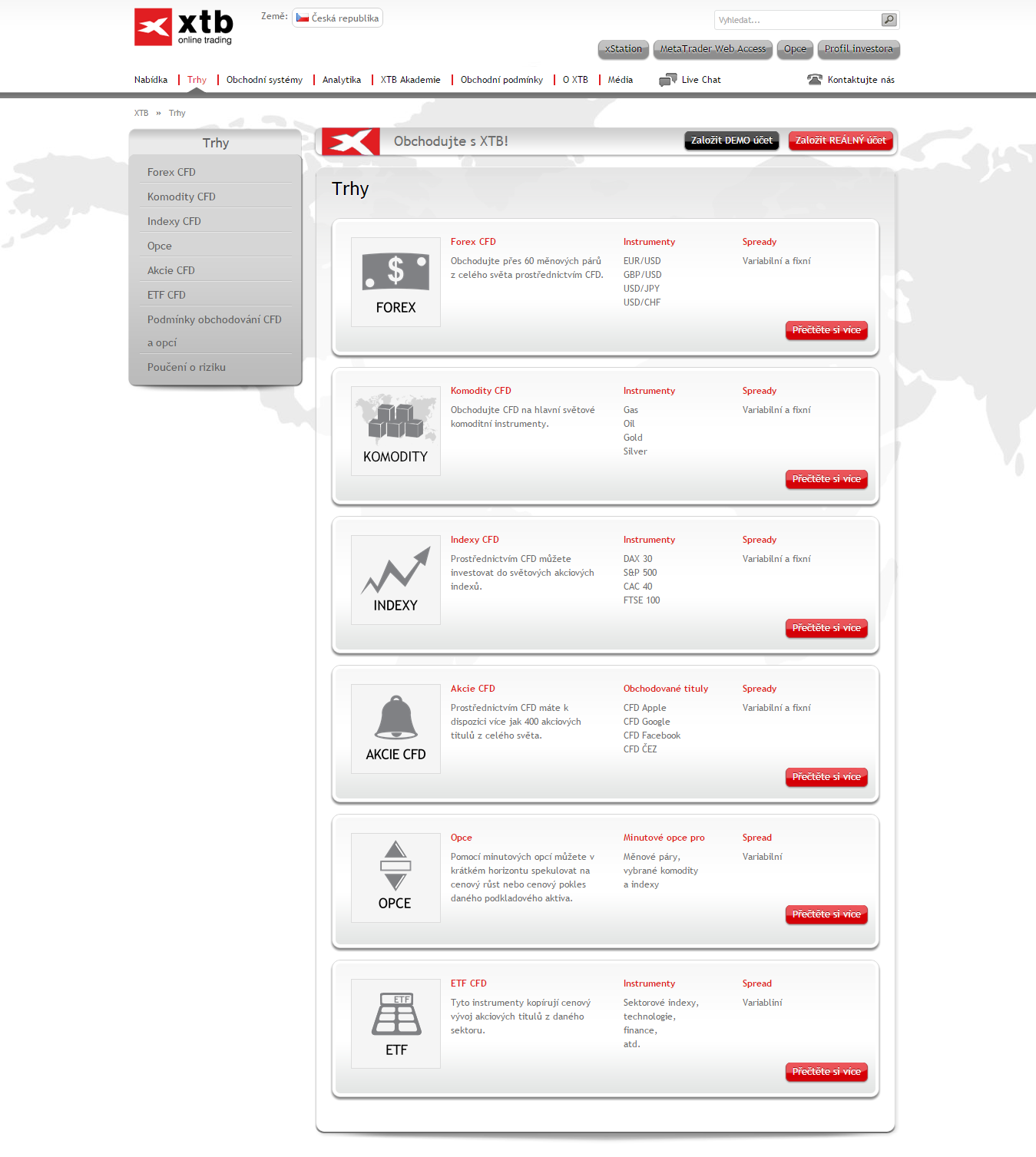
Task: Click Přečtěte si více for Komodity CFD
Action: click(826, 479)
